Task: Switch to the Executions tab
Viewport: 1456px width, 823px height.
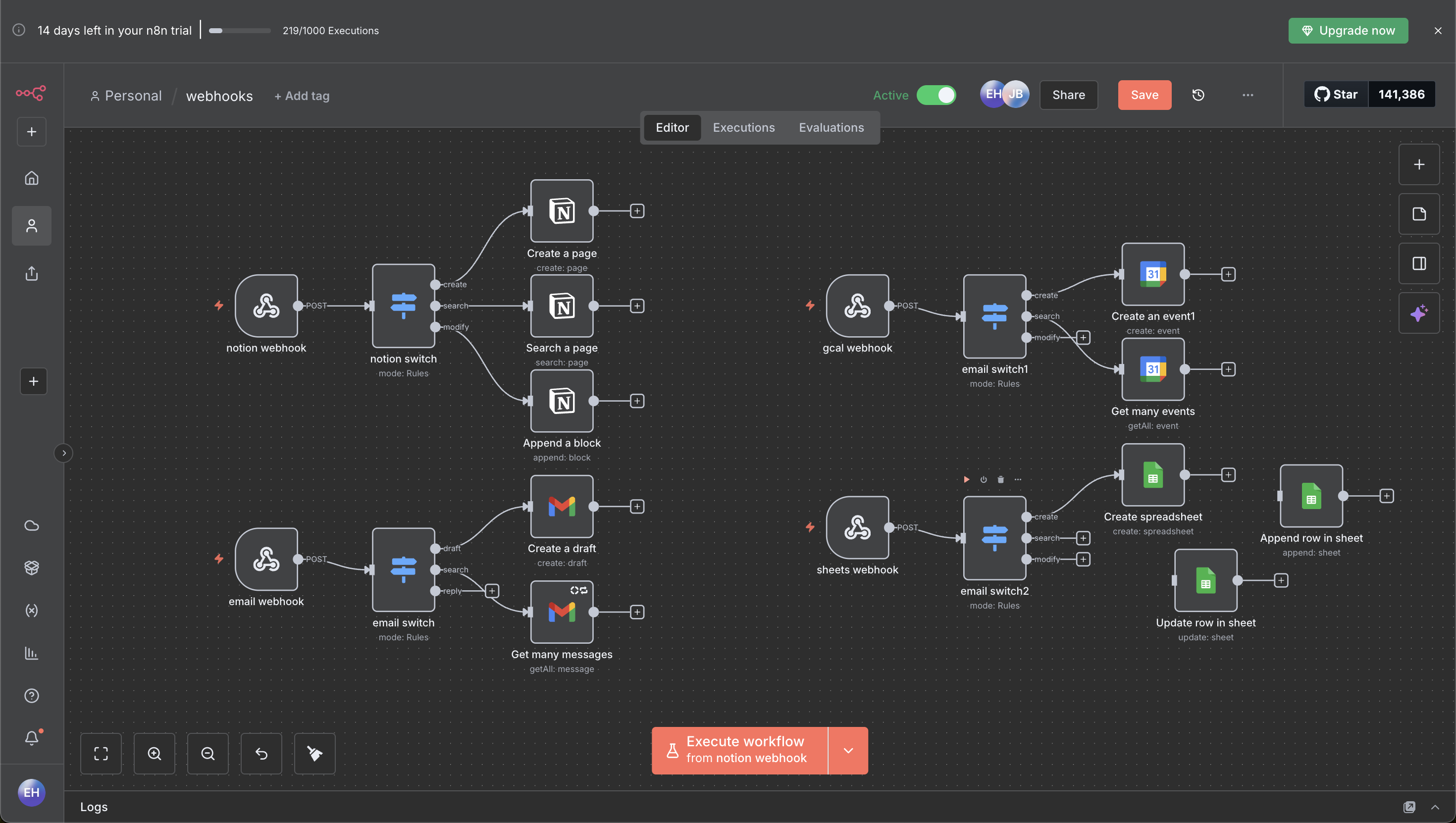Action: coord(743,128)
